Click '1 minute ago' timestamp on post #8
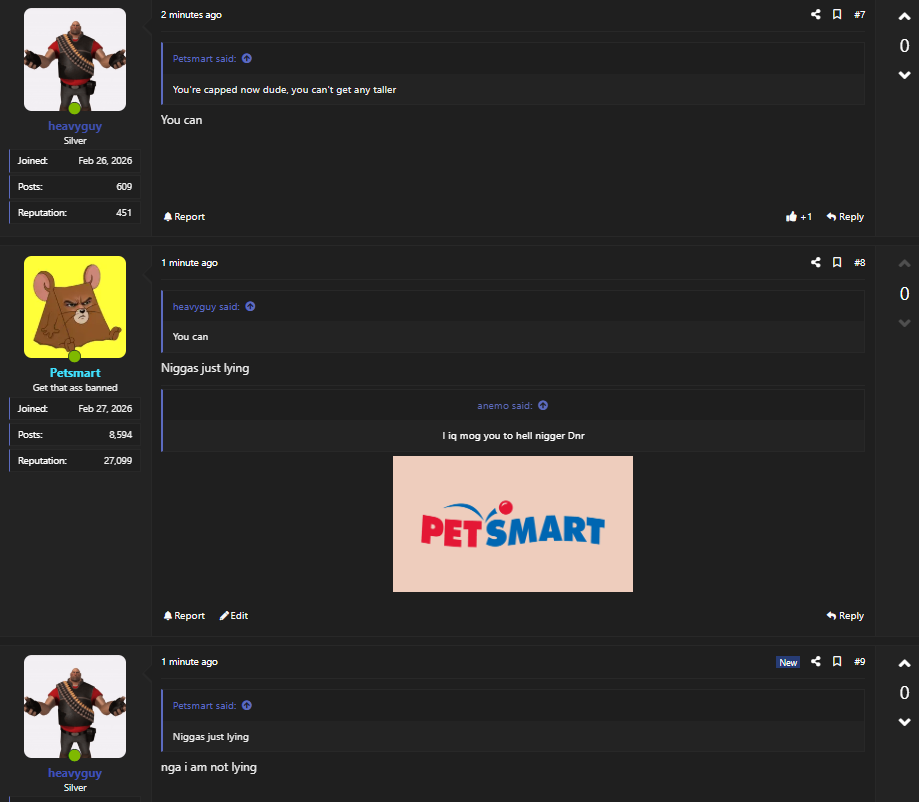This screenshot has height=802, width=919. (189, 263)
